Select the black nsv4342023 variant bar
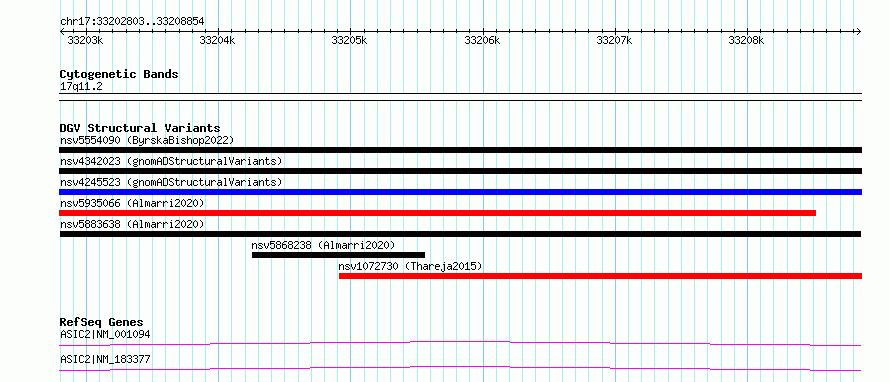This screenshot has height=382, width=890. (460, 171)
